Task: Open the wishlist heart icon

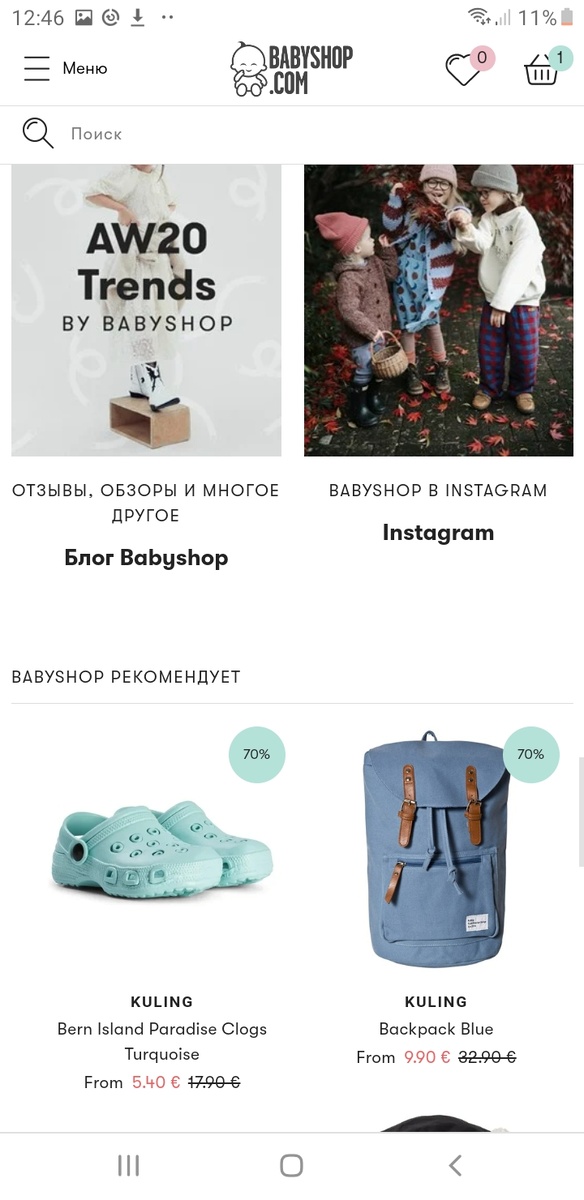Action: tap(463, 70)
